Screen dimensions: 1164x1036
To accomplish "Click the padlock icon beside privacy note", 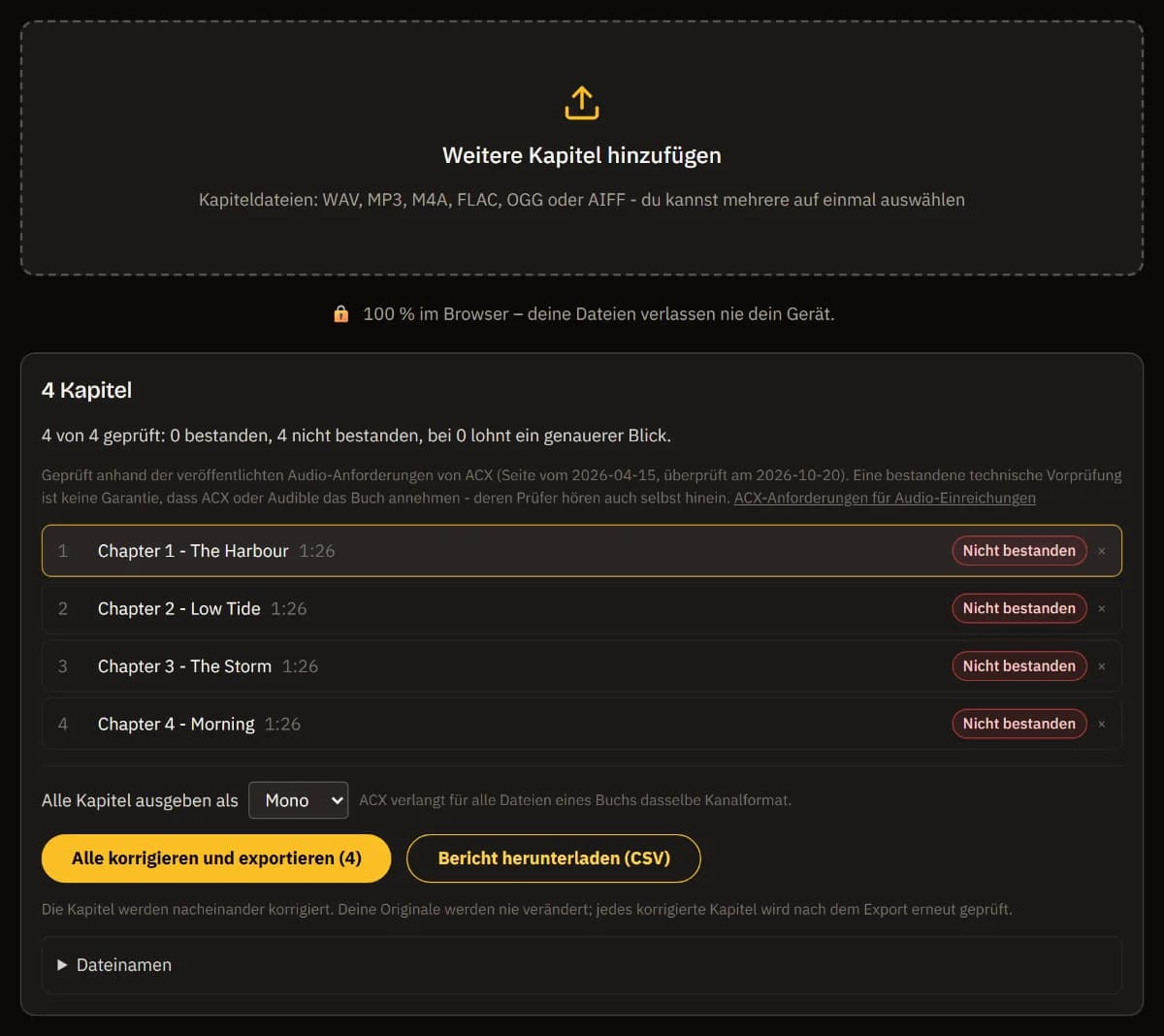I will tap(340, 313).
